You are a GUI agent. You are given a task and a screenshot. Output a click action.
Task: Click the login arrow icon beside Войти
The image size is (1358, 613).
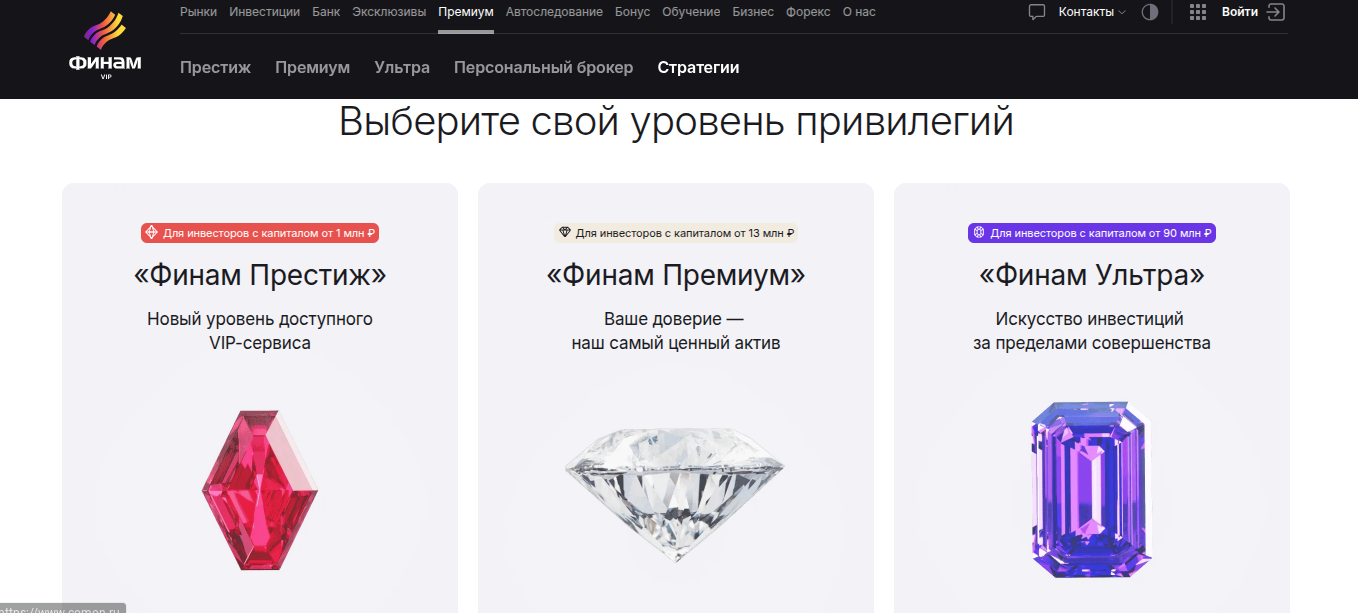coord(1275,12)
